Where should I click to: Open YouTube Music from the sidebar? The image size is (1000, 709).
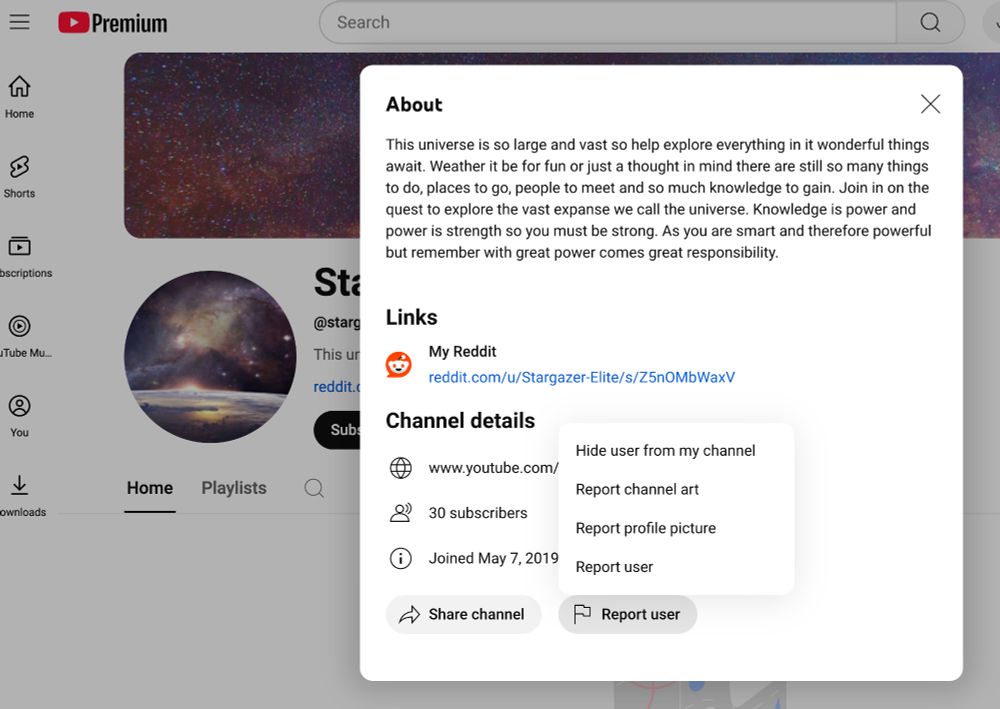point(26,336)
